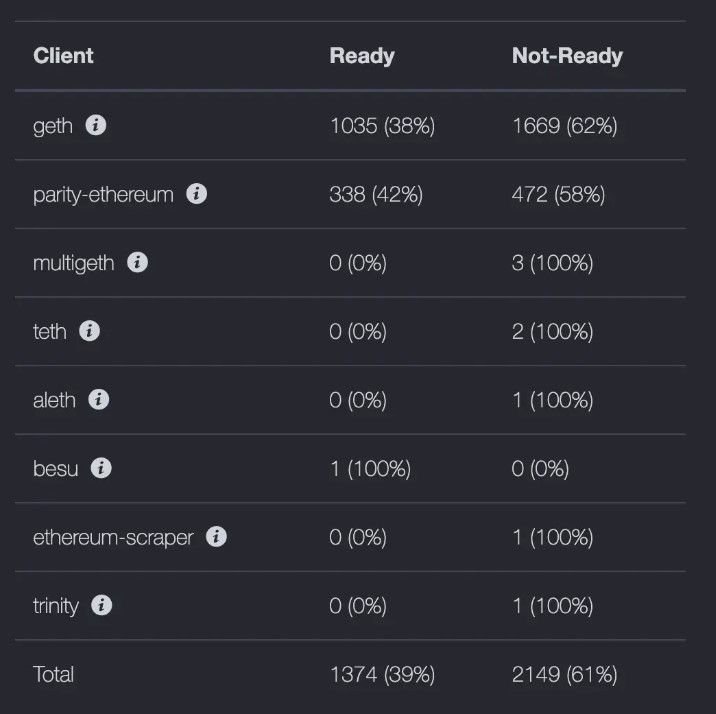Select geth Ready value 1035 (38%)
This screenshot has height=714, width=716.
pos(382,126)
